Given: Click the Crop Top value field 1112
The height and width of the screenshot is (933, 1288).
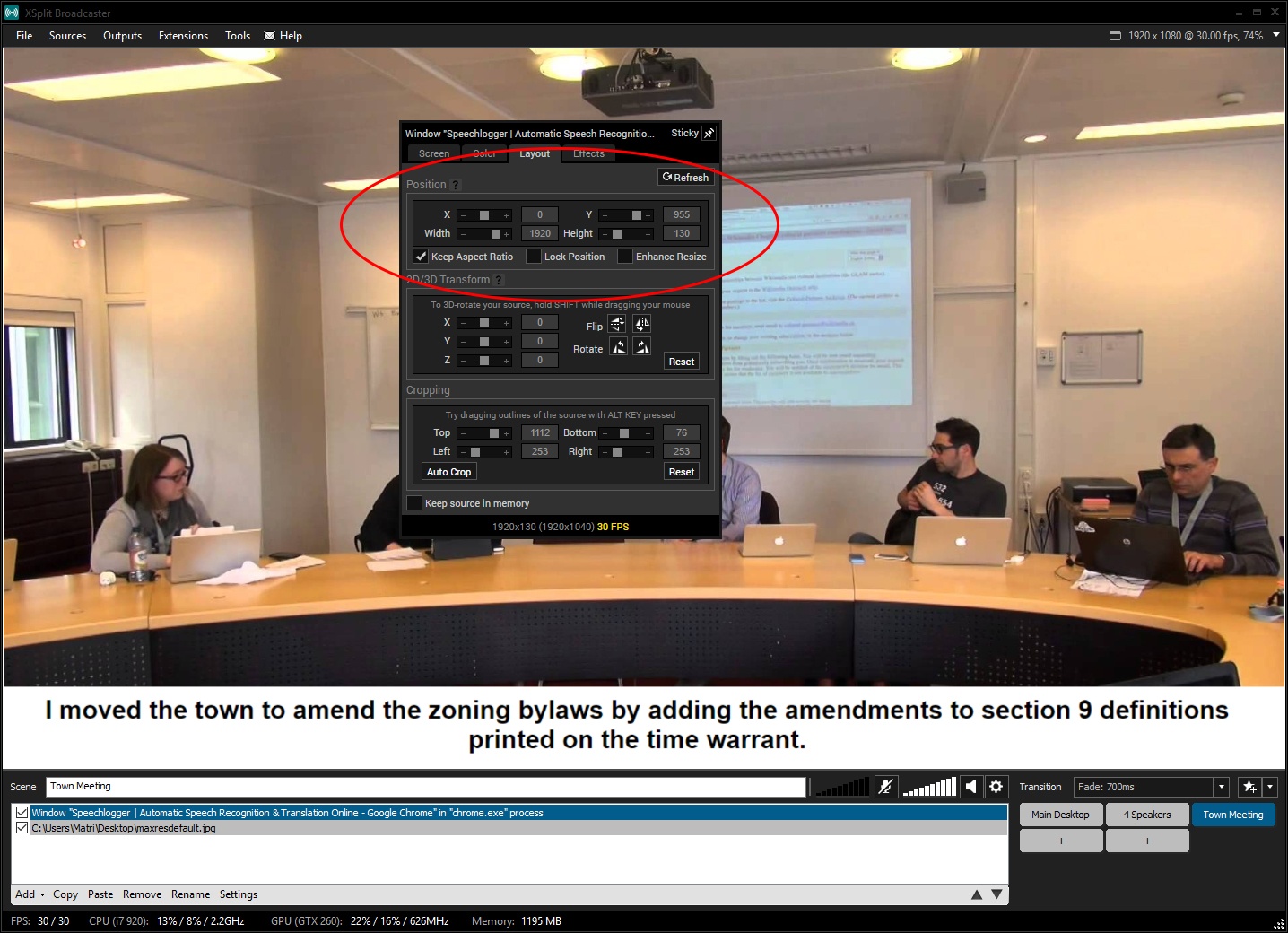Looking at the screenshot, I should (x=540, y=432).
